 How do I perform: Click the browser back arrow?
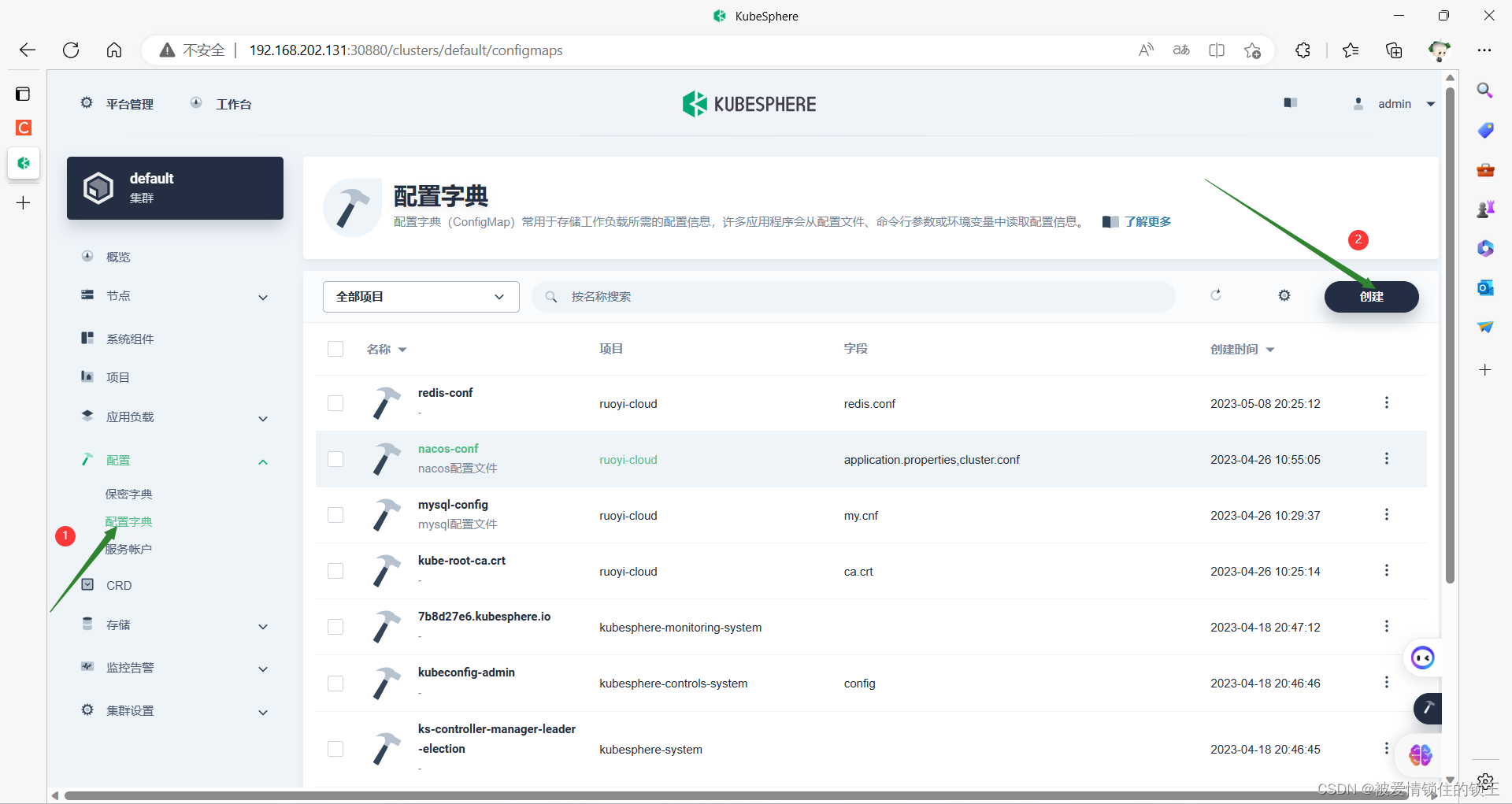click(28, 50)
